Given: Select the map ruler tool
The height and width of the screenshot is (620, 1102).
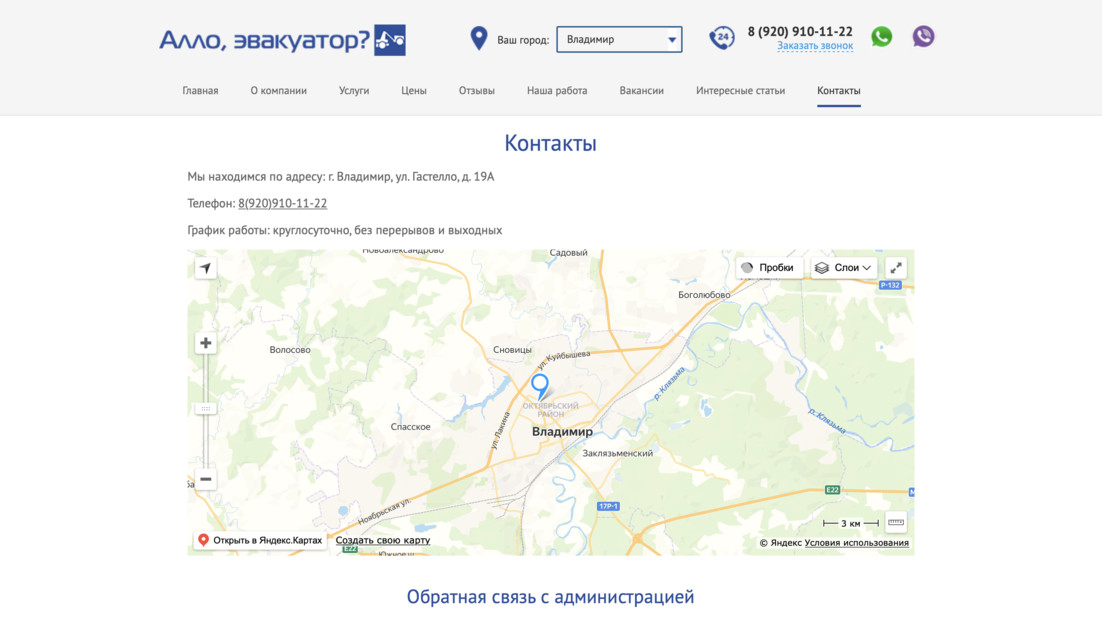Looking at the screenshot, I should tap(895, 523).
